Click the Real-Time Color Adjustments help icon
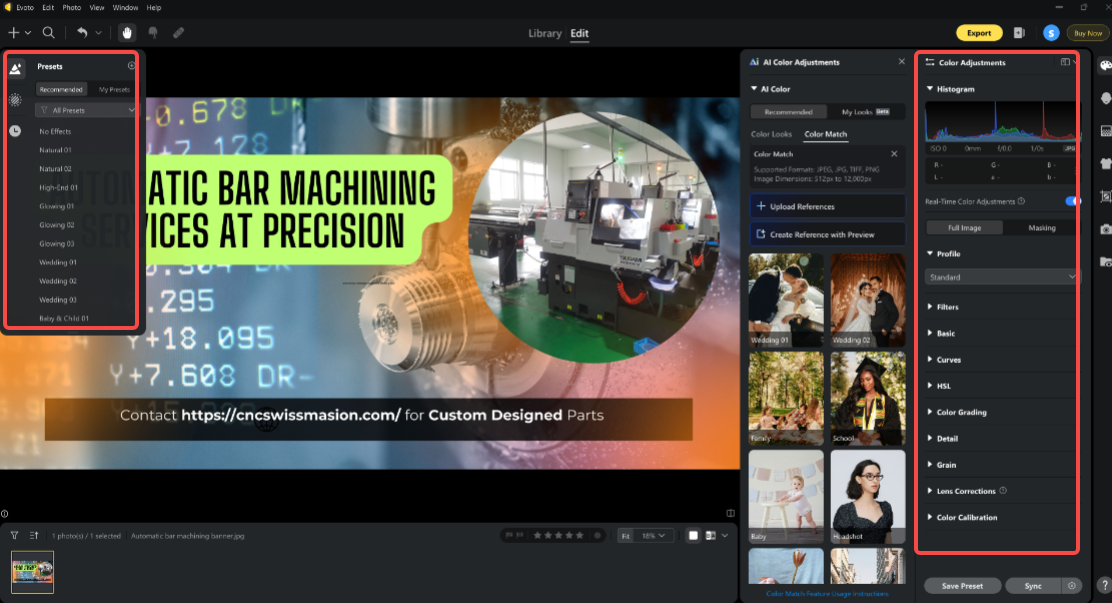The width and height of the screenshot is (1112, 603). tap(1021, 201)
